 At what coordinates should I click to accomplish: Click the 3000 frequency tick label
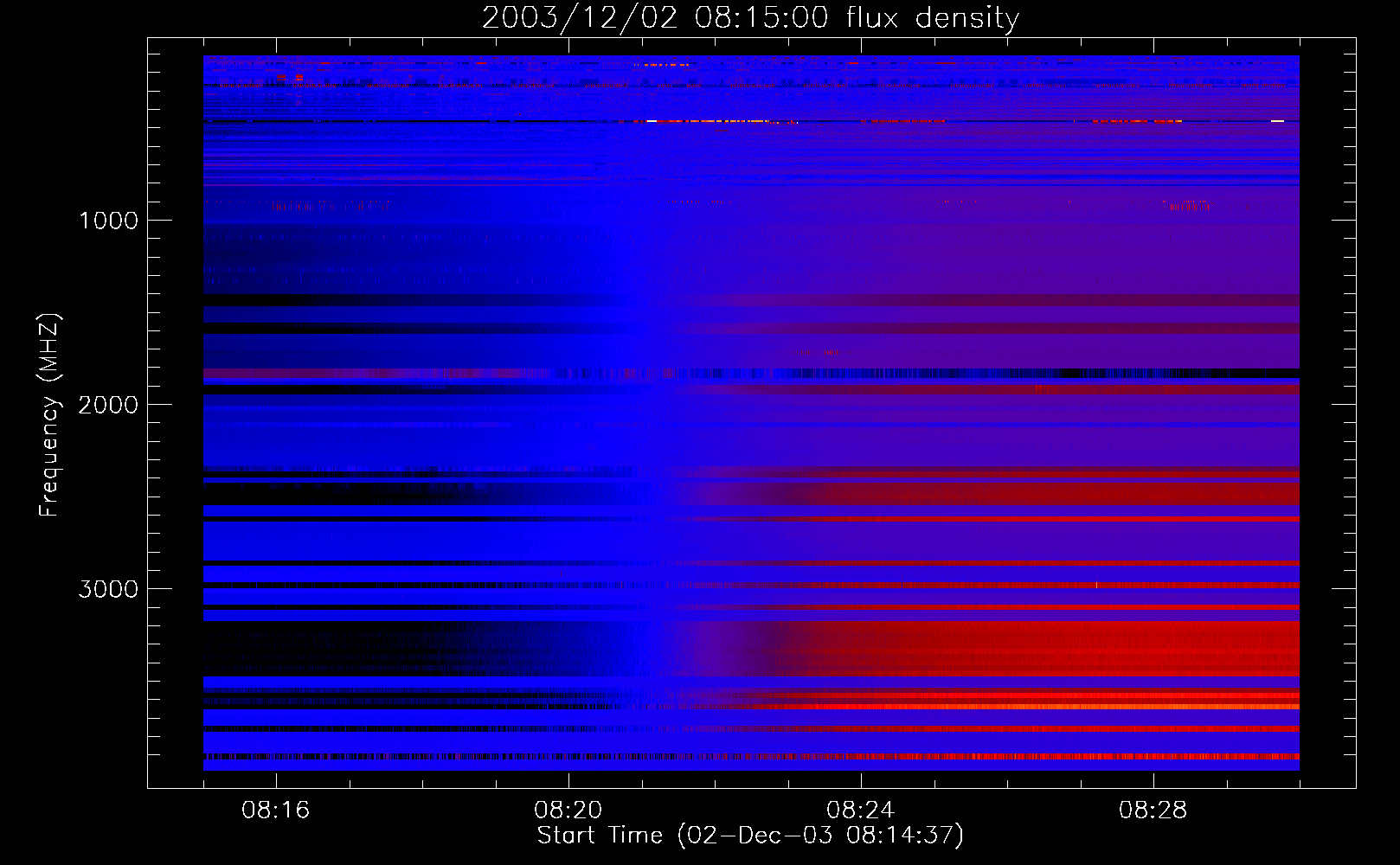(108, 589)
